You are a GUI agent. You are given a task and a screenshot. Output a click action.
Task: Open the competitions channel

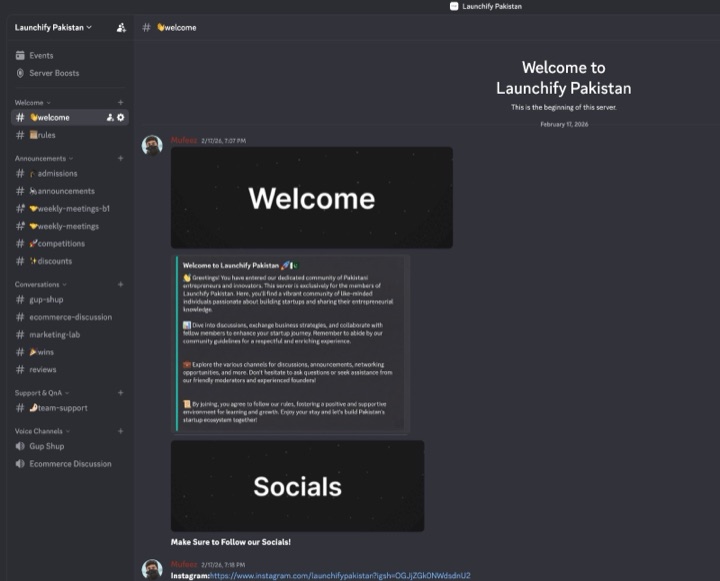69,243
